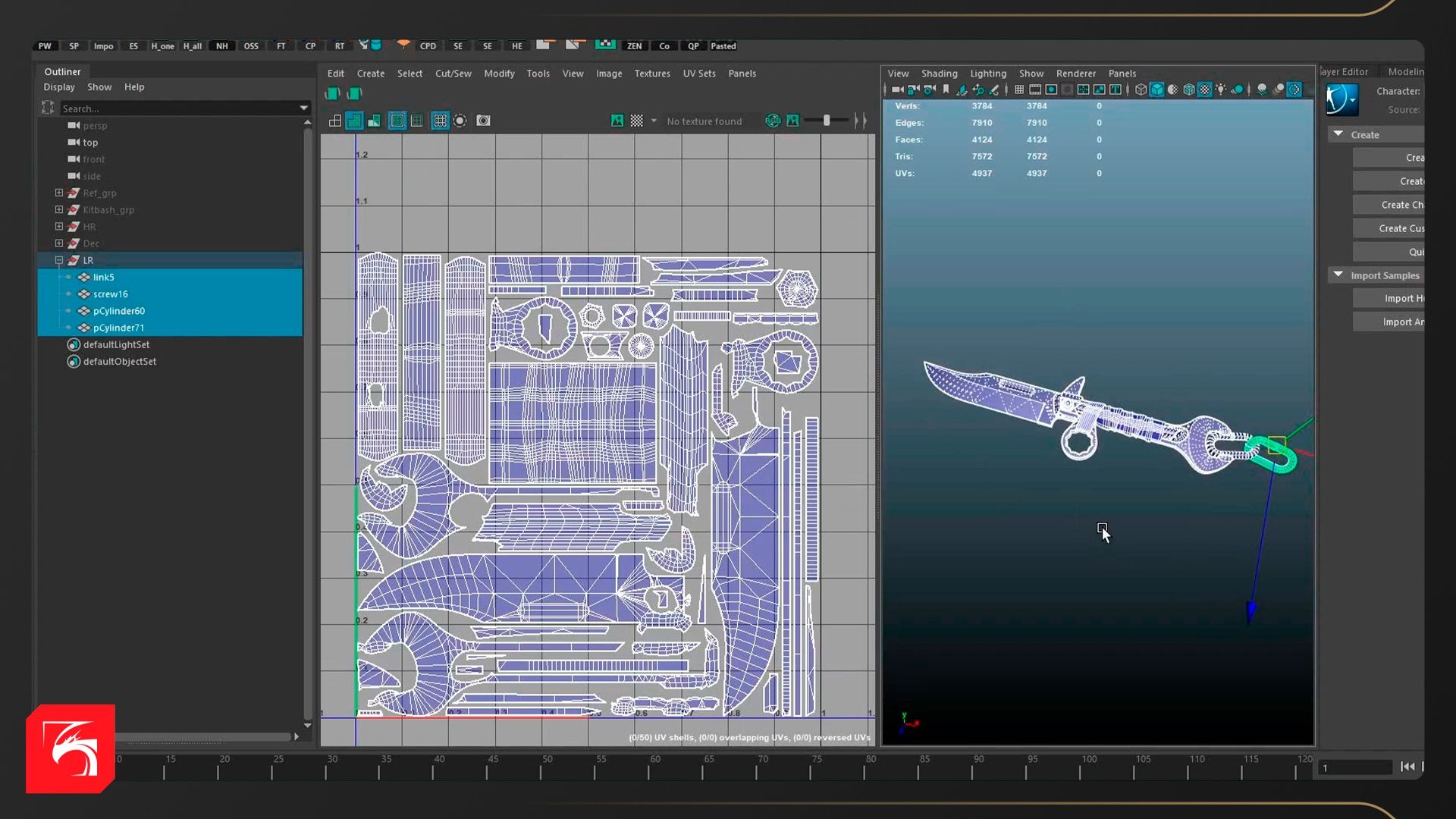Click the wireframe cube icon in viewport toolbar
This screenshot has width=1456, height=819.
[x=1141, y=89]
